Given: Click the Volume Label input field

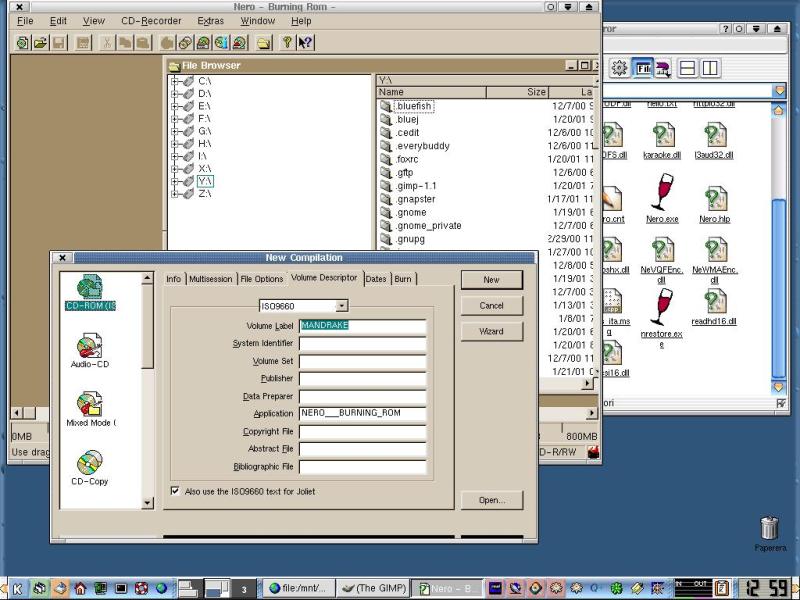Looking at the screenshot, I should pos(363,326).
